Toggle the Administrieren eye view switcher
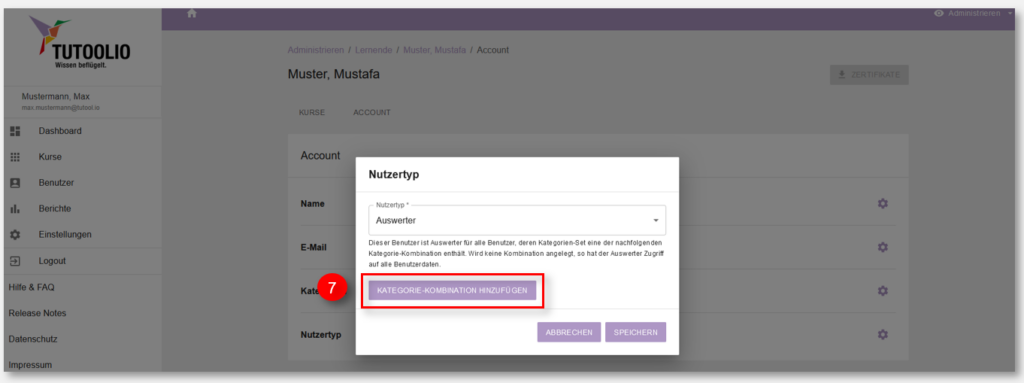The image size is (1024, 383). coord(939,13)
